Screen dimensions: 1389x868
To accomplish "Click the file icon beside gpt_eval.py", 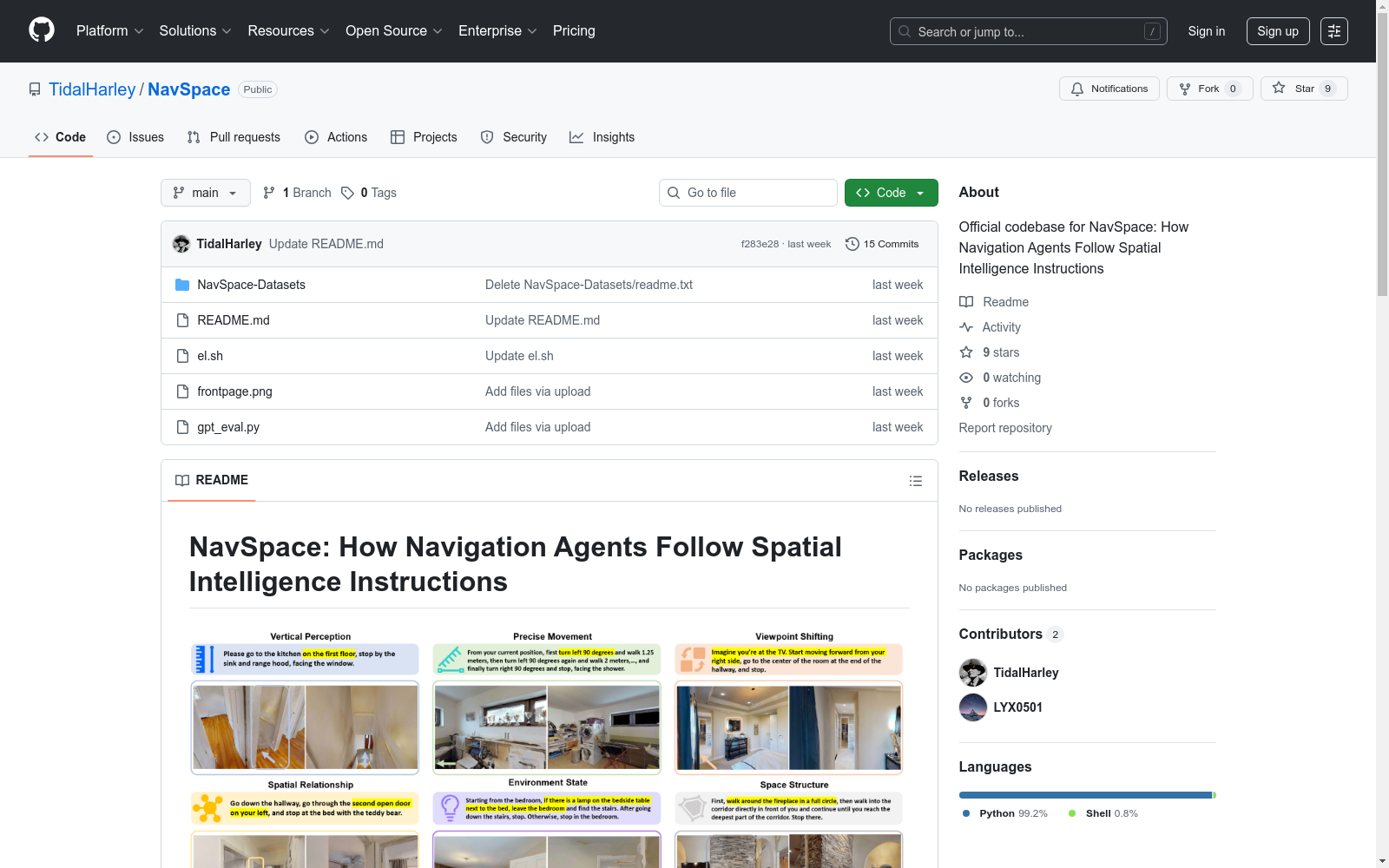I will pyautogui.click(x=182, y=427).
